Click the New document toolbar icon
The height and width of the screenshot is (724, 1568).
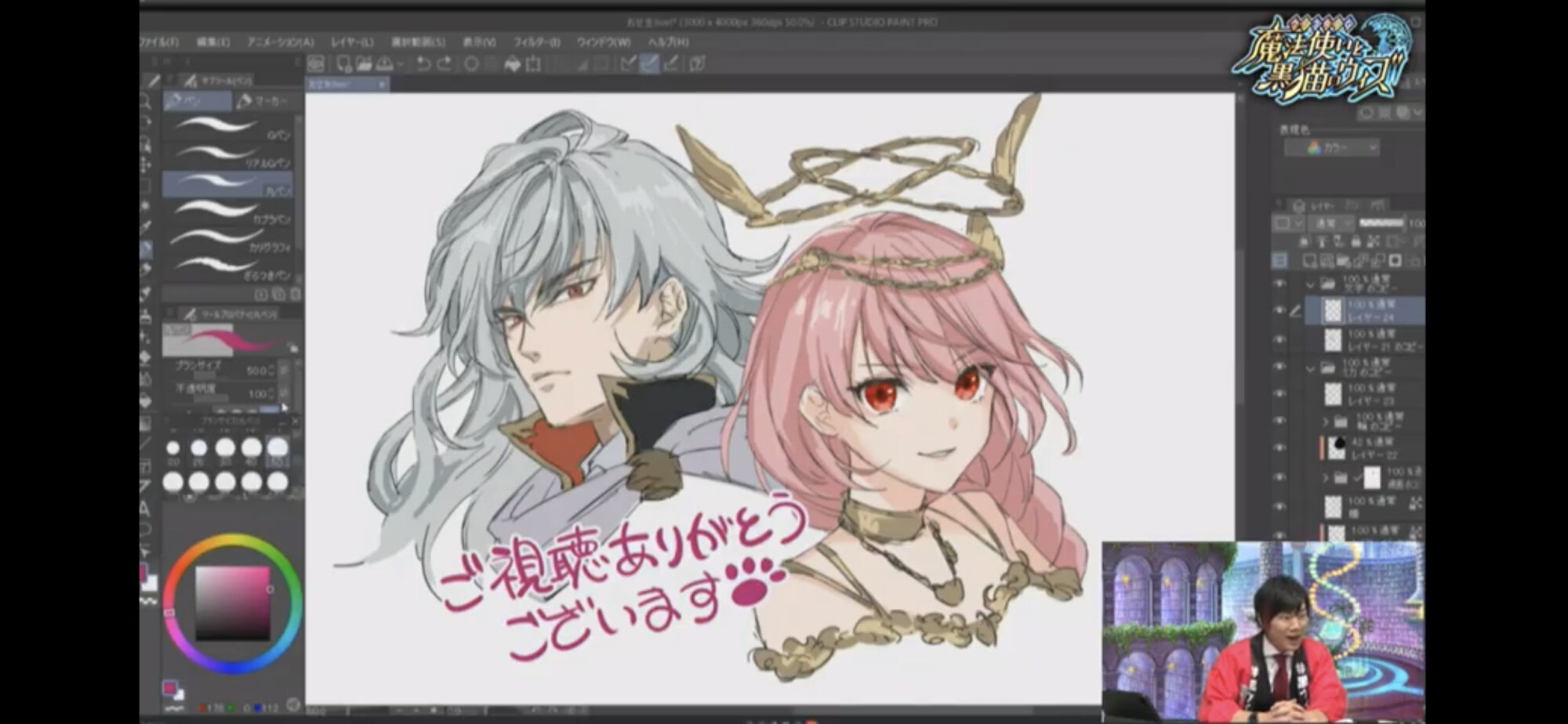pos(343,64)
